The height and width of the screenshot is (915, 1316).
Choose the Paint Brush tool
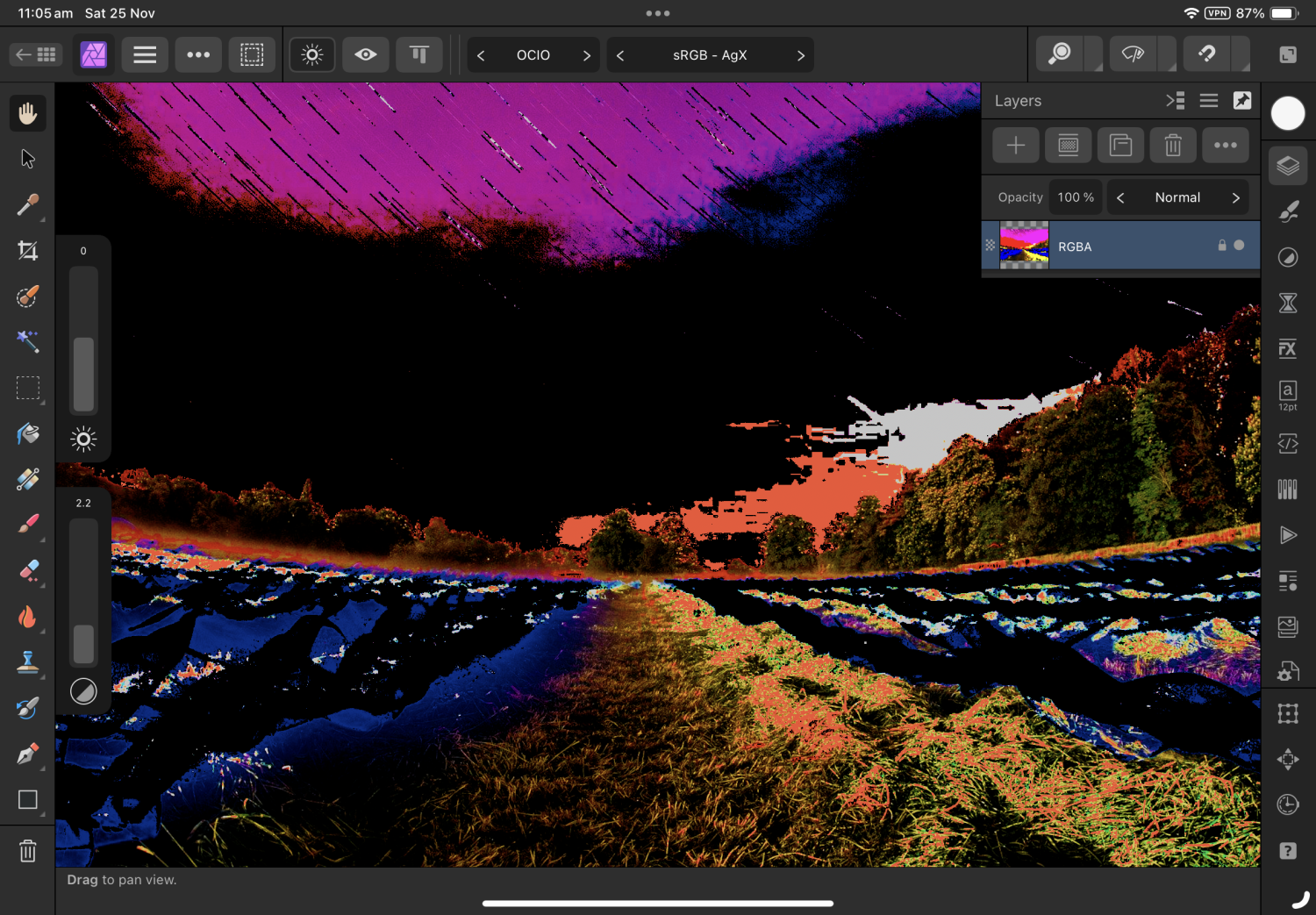pos(28,525)
